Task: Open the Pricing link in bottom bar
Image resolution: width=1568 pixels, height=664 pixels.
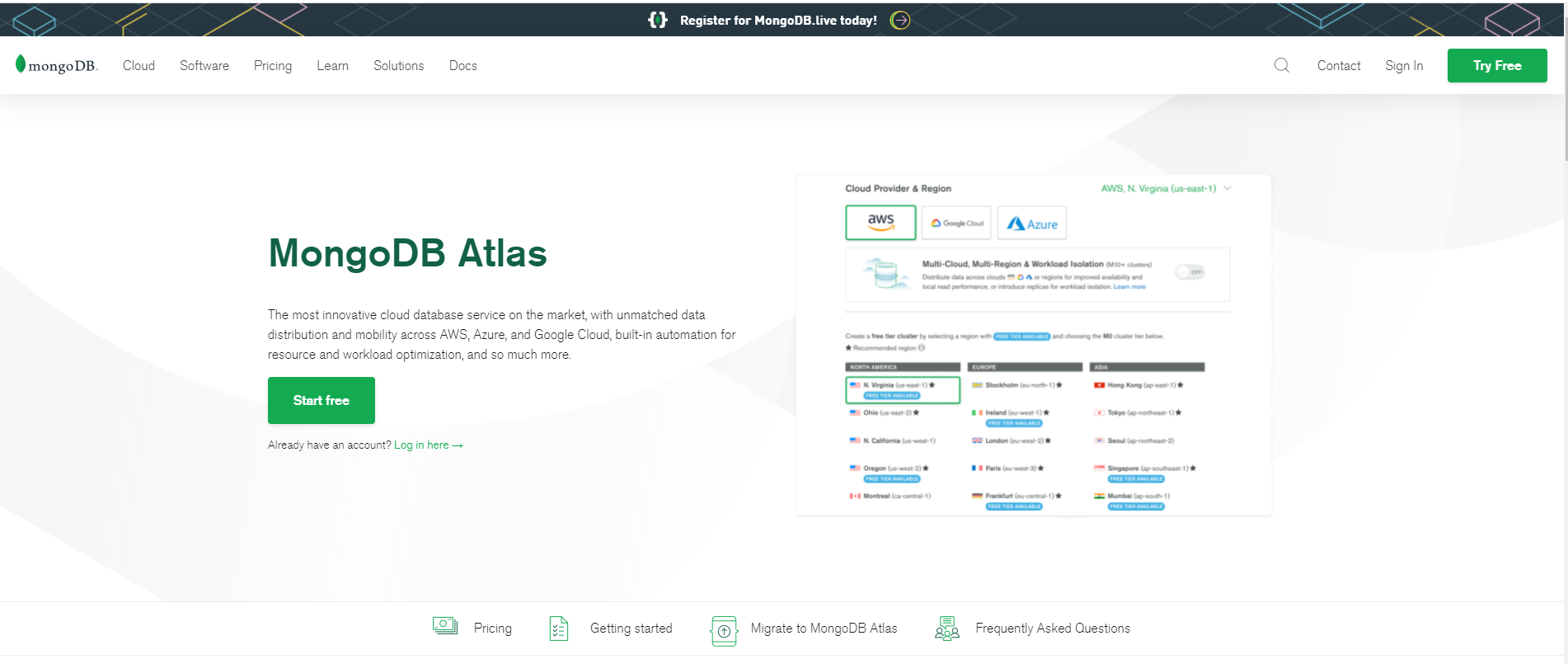Action: pos(493,629)
